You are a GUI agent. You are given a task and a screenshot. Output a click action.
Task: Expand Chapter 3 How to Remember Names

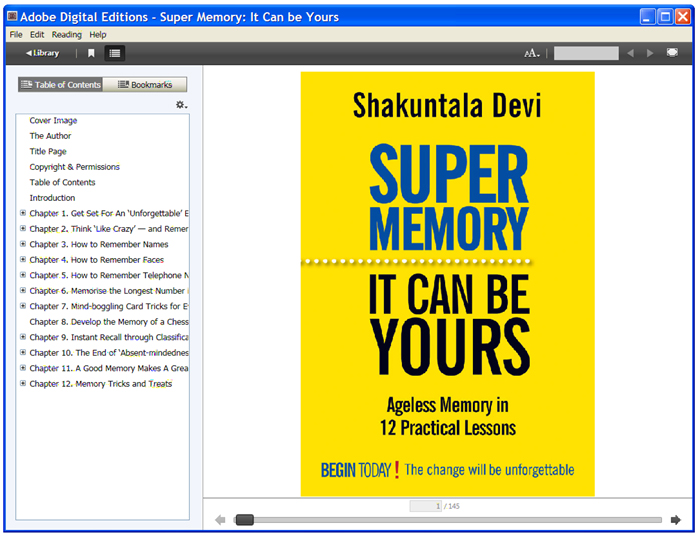click(x=23, y=244)
